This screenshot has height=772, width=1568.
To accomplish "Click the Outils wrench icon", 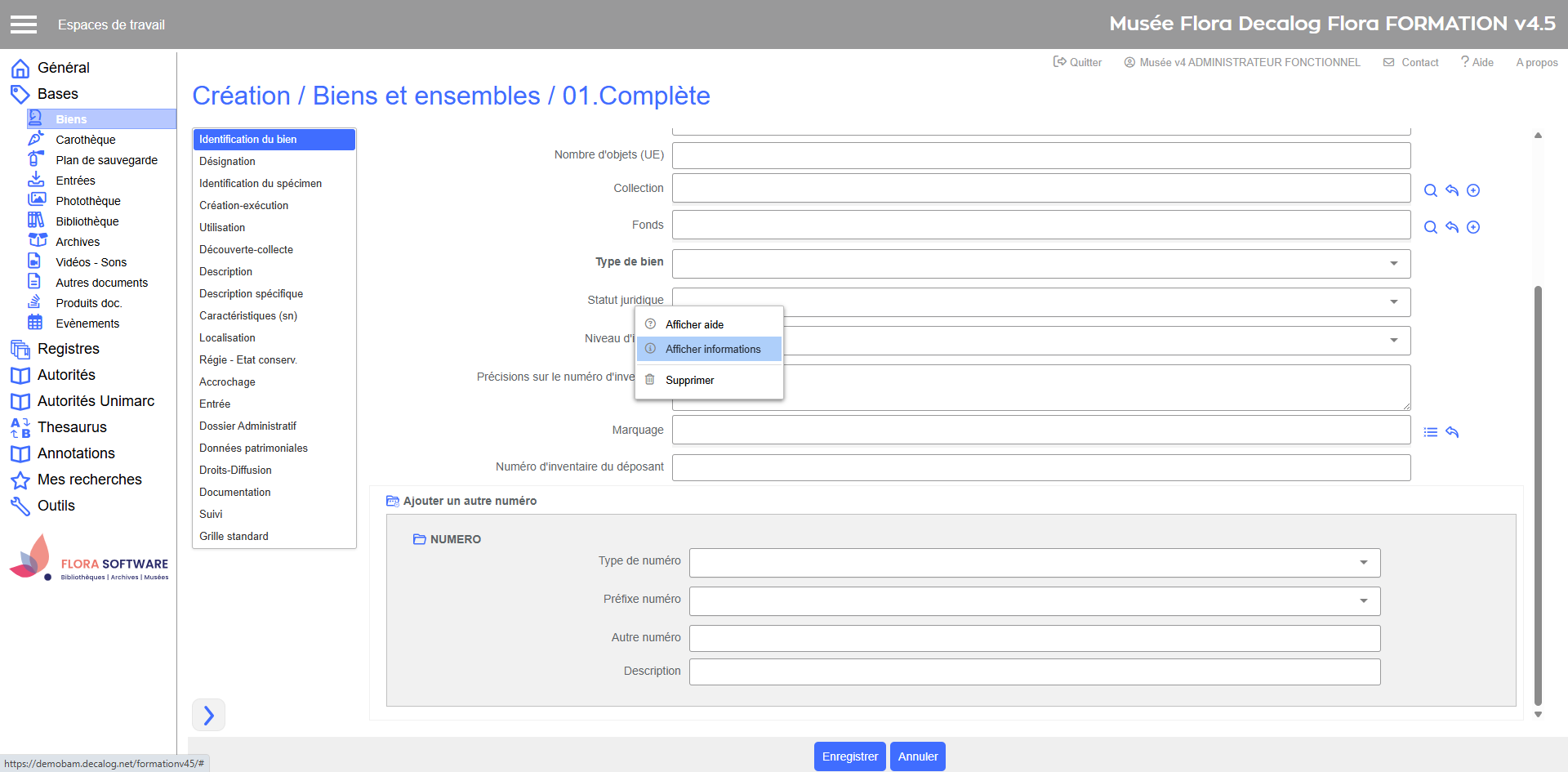I will click(x=20, y=506).
